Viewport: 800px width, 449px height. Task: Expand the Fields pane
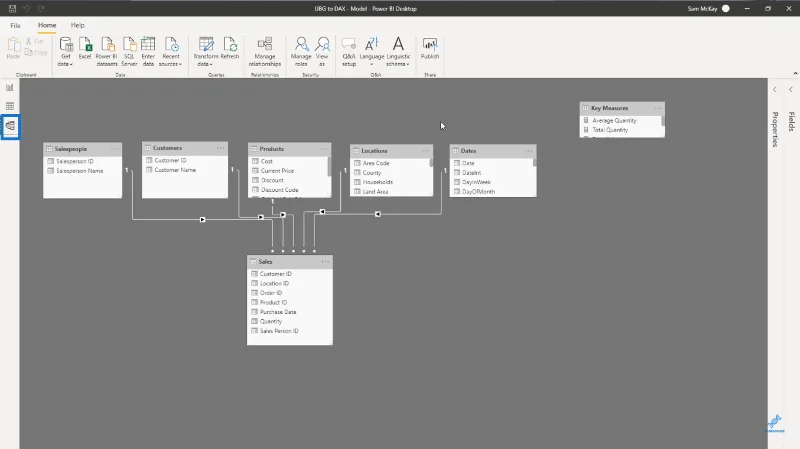791,90
